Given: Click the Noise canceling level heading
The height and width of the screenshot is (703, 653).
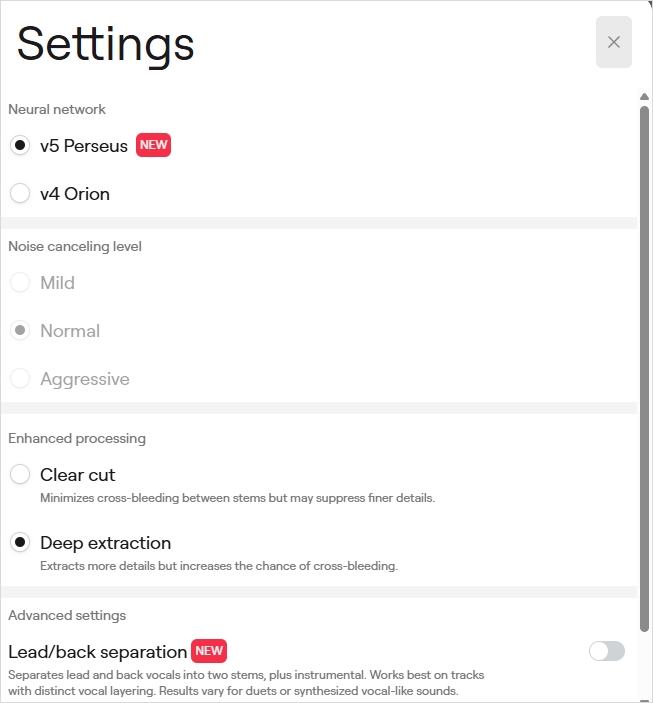Looking at the screenshot, I should [x=75, y=246].
